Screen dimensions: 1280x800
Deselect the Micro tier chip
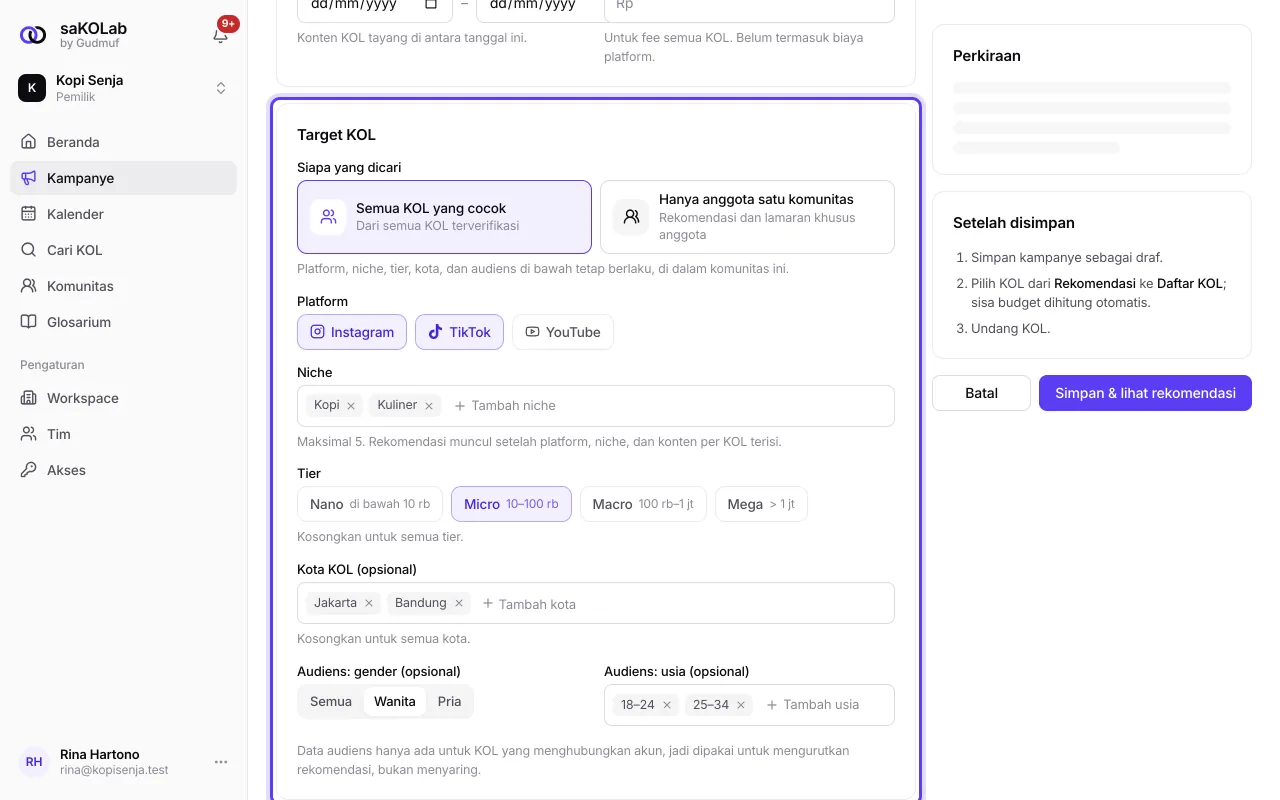[511, 504]
